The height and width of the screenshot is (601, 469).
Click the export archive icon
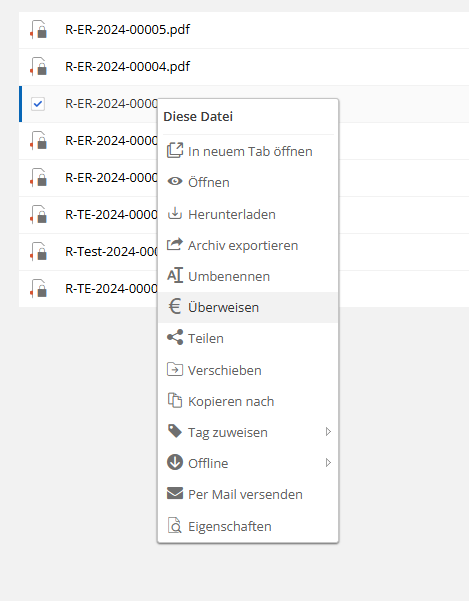coord(175,244)
